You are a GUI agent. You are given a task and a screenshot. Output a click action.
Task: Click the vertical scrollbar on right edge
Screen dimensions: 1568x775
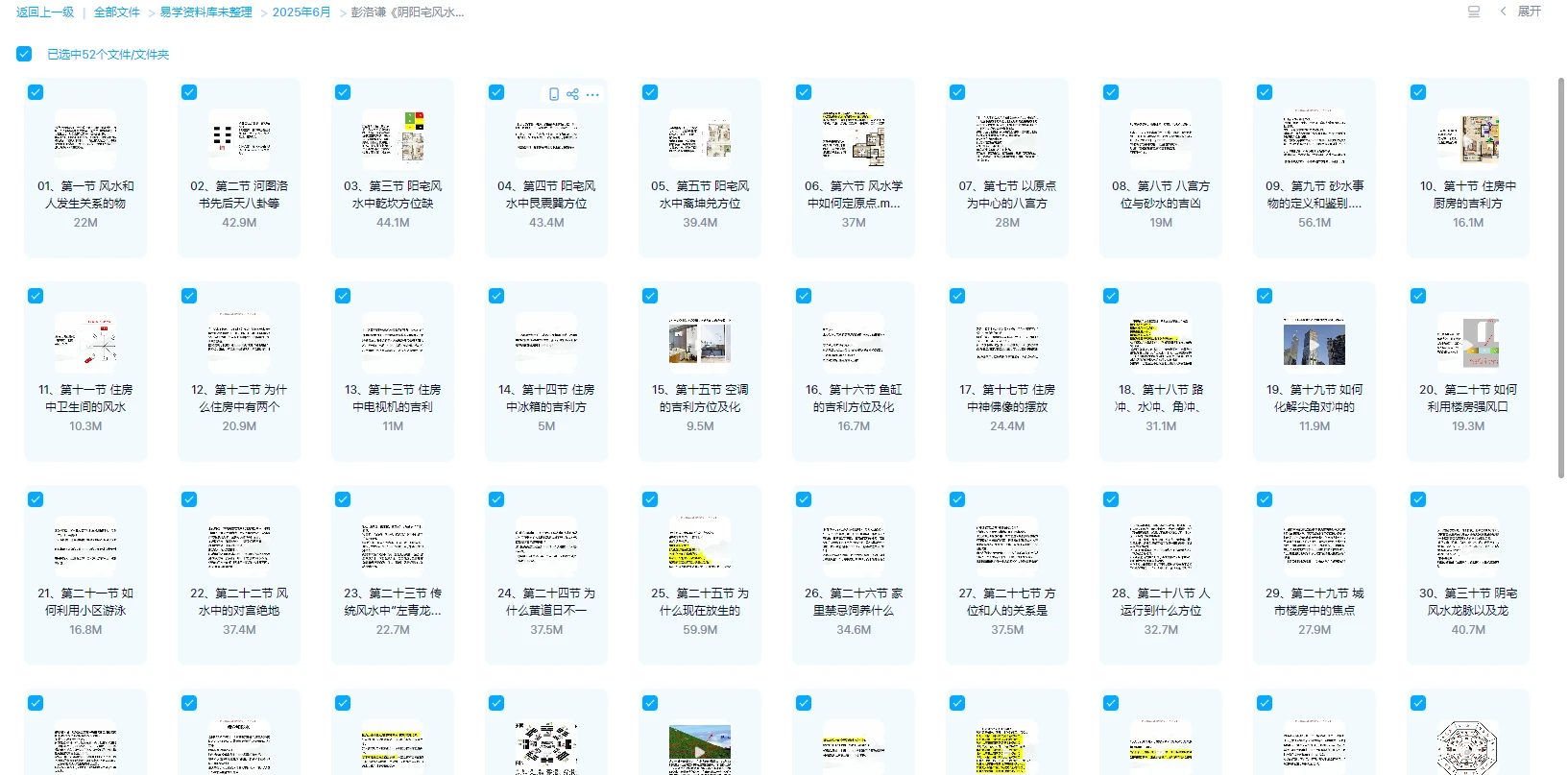pos(1560,279)
